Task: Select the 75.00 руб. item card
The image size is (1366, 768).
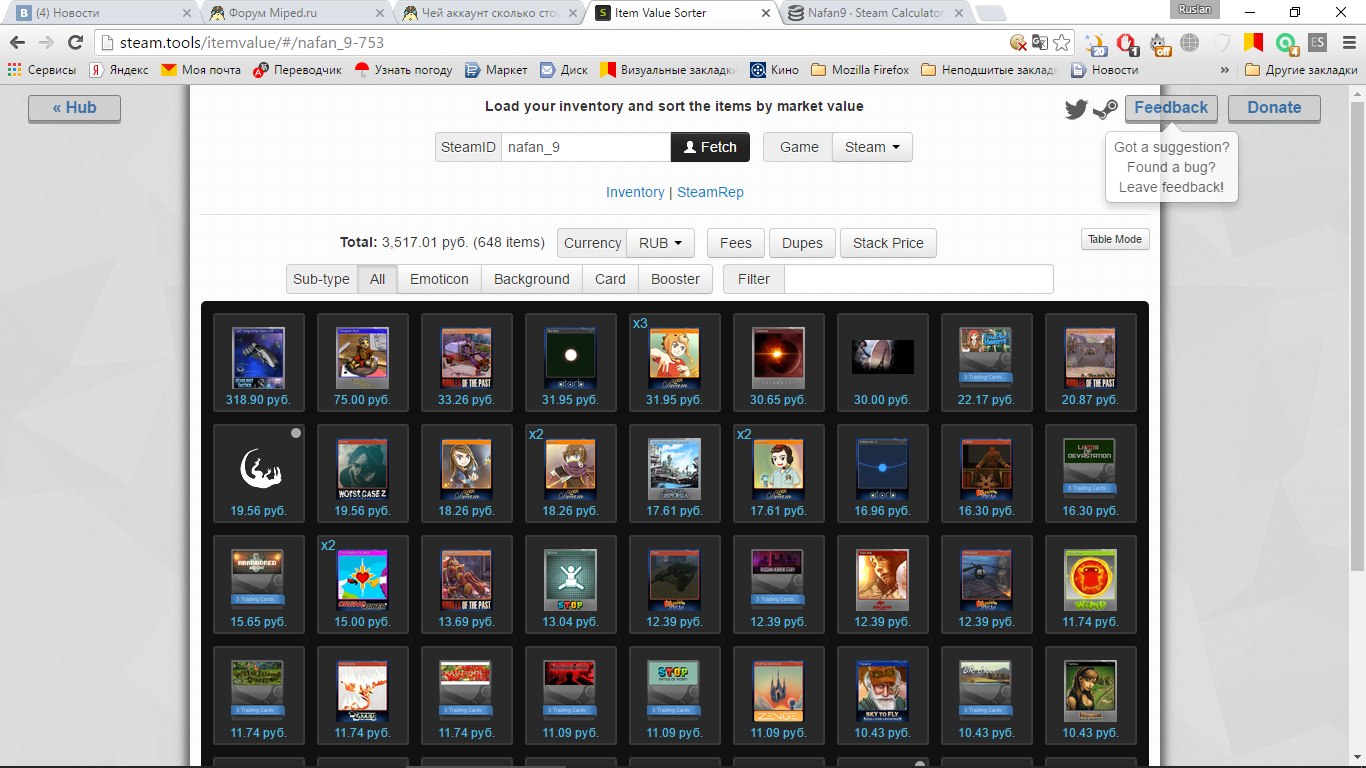Action: (x=363, y=362)
